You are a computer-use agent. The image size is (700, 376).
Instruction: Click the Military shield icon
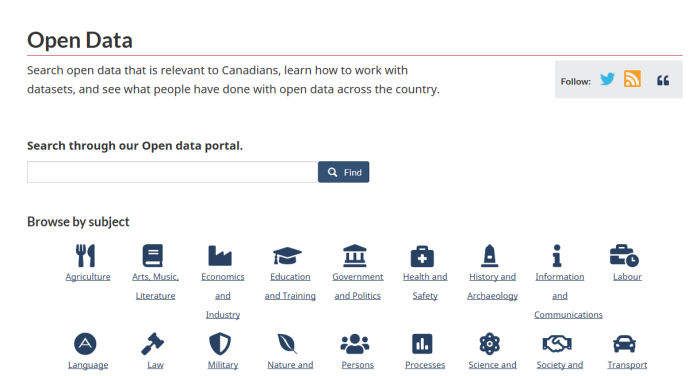tap(220, 344)
